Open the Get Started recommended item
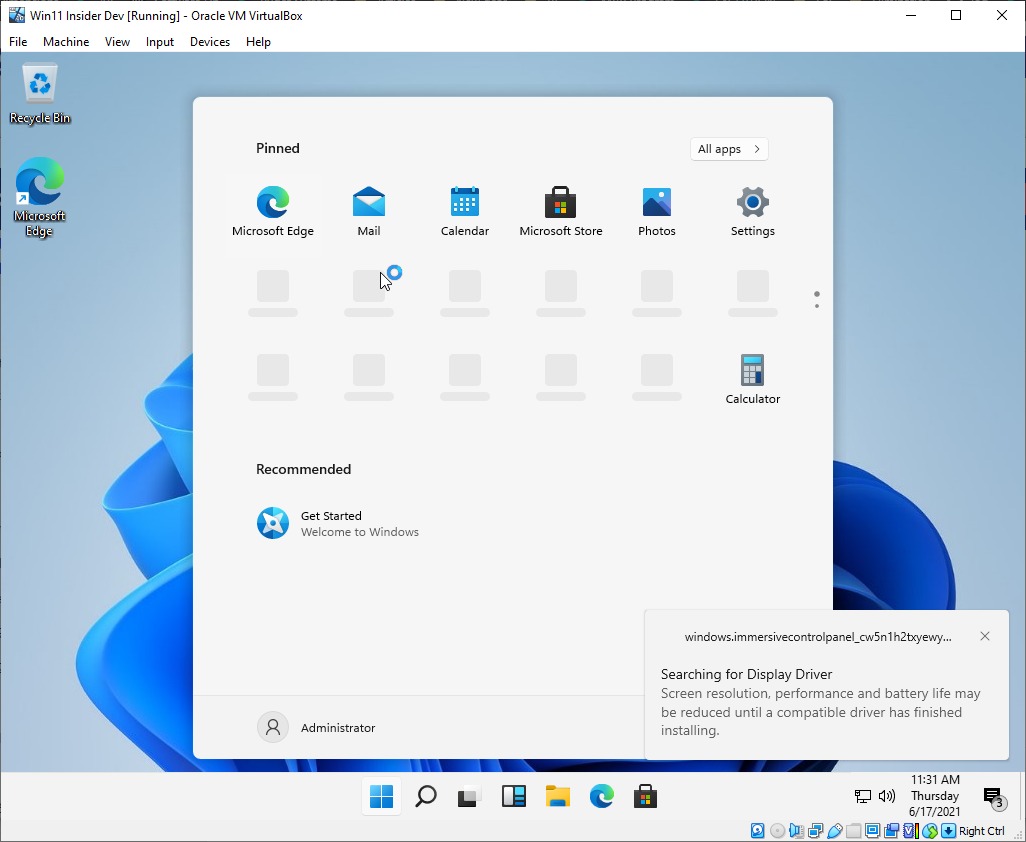The image size is (1026, 842). pyautogui.click(x=338, y=523)
